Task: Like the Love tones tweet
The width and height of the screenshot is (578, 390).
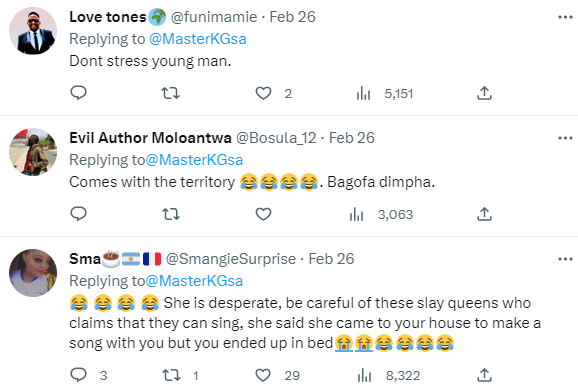Action: (264, 93)
